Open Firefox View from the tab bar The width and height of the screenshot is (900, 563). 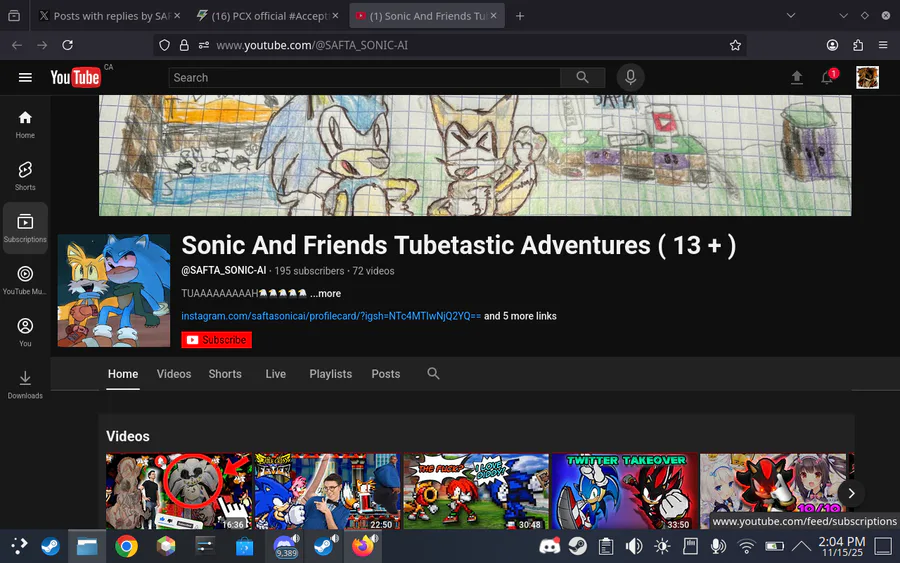click(x=14, y=16)
